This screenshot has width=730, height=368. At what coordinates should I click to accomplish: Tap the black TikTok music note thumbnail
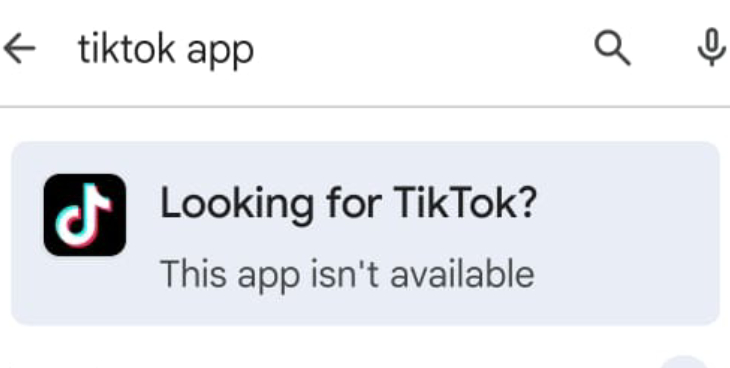[x=84, y=215]
